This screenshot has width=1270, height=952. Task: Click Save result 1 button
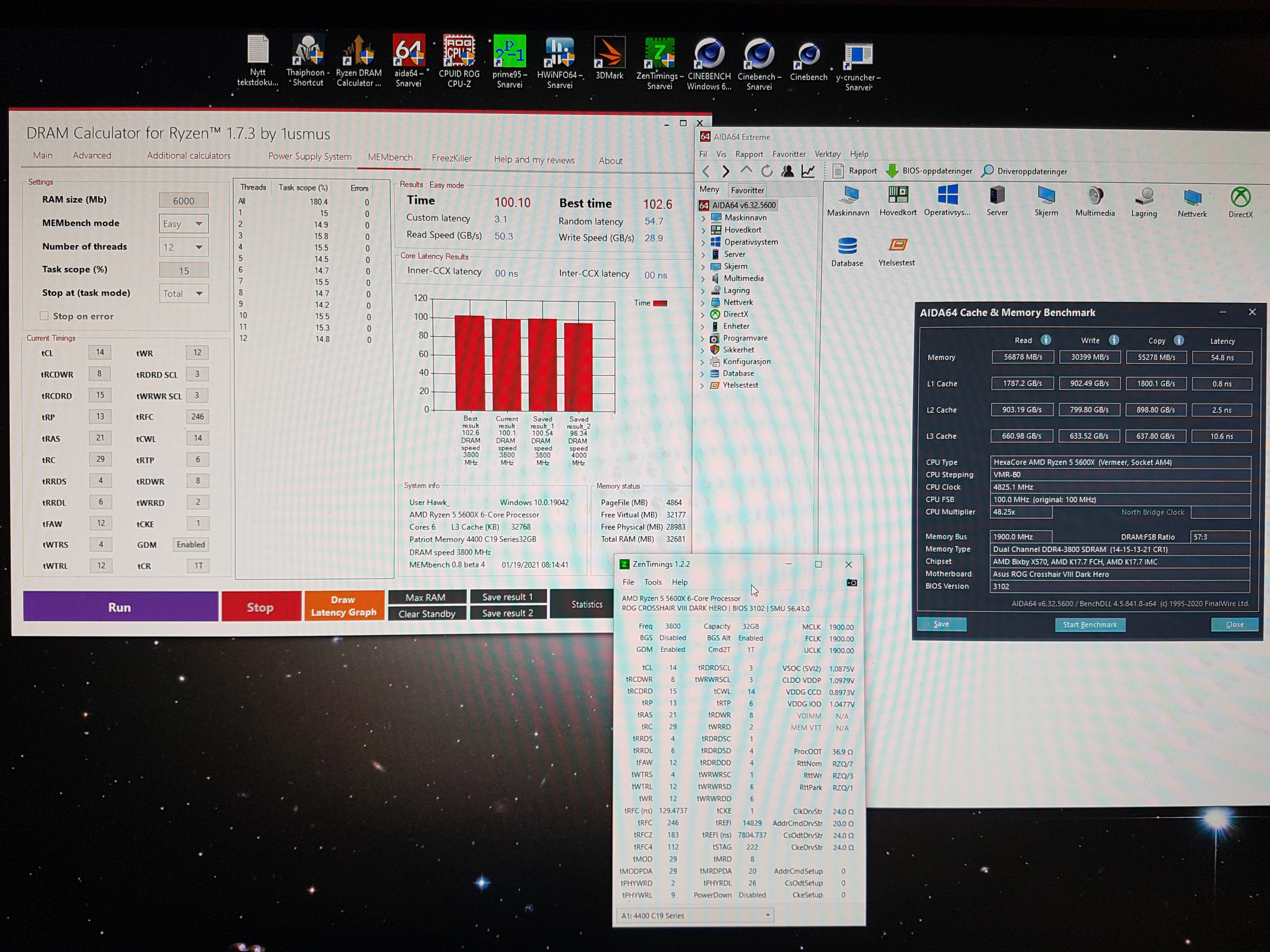508,597
